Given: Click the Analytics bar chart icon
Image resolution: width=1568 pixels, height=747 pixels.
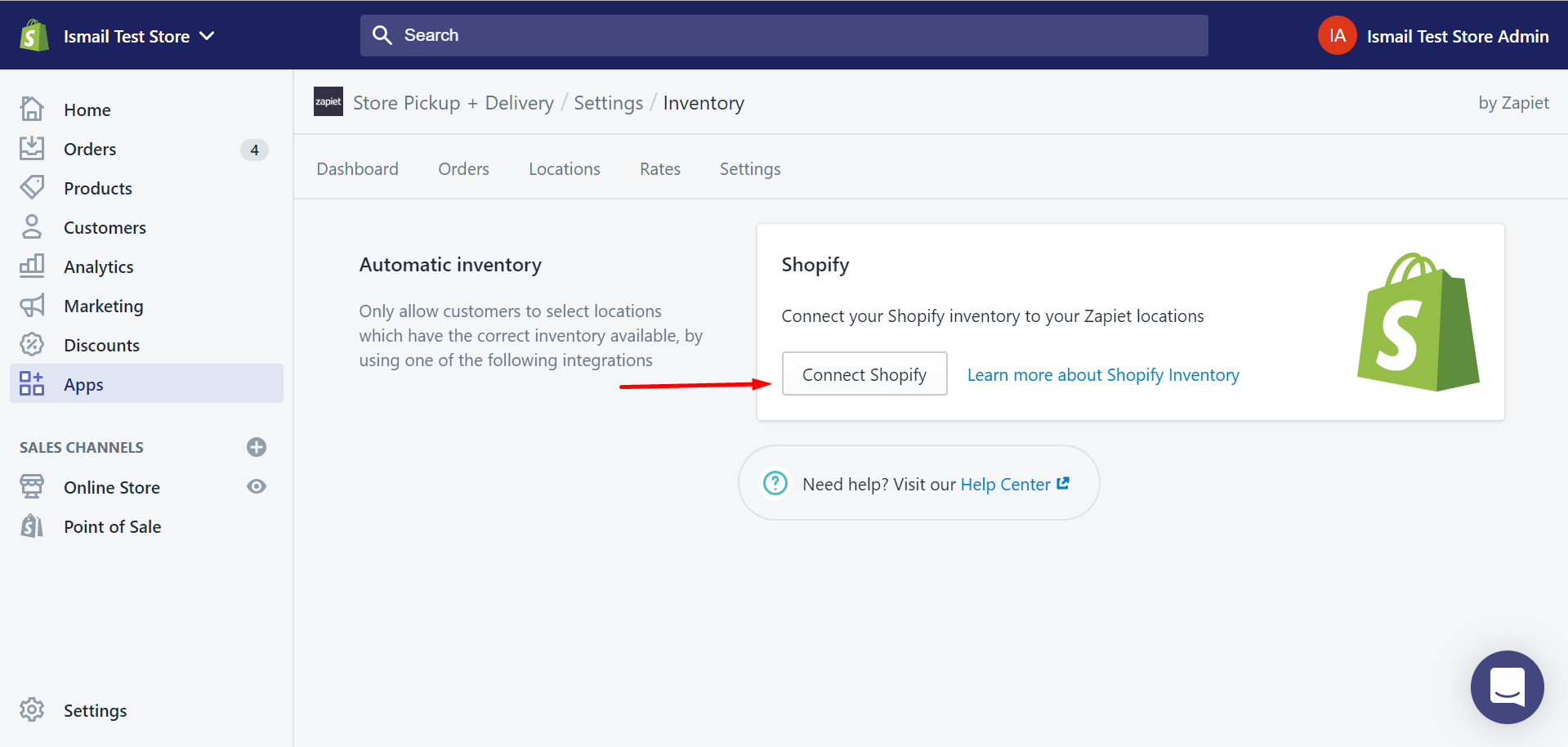Looking at the screenshot, I should click(x=32, y=266).
